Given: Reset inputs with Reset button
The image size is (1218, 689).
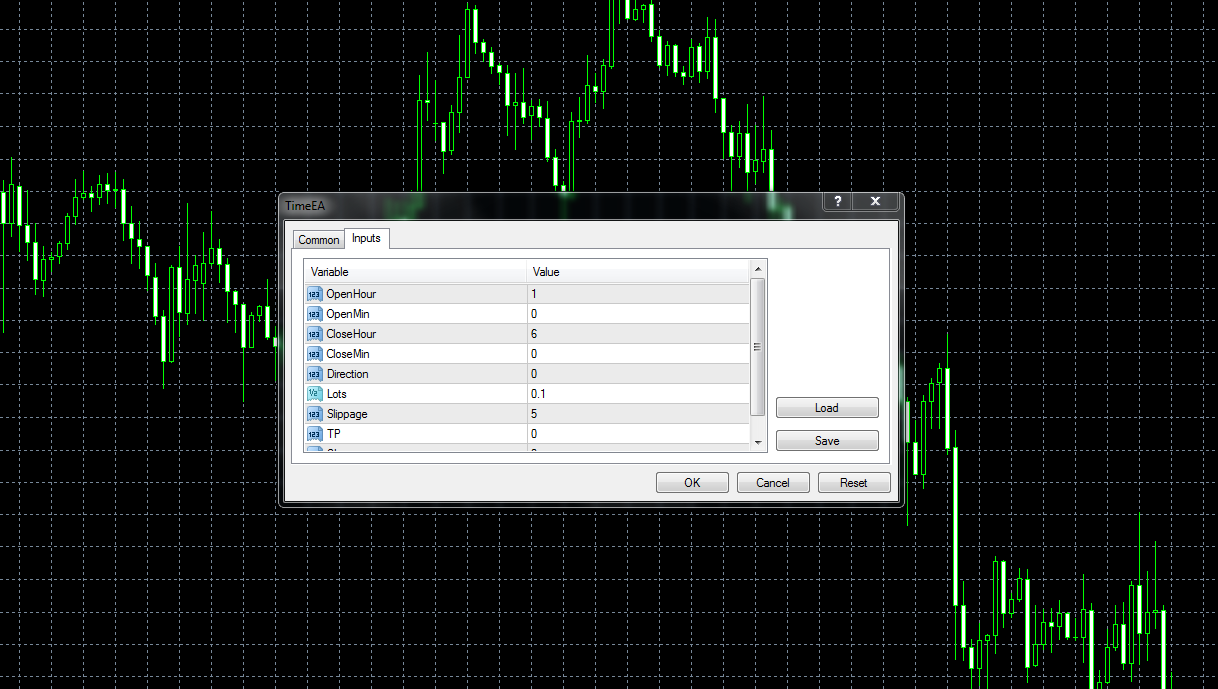Looking at the screenshot, I should (x=854, y=483).
